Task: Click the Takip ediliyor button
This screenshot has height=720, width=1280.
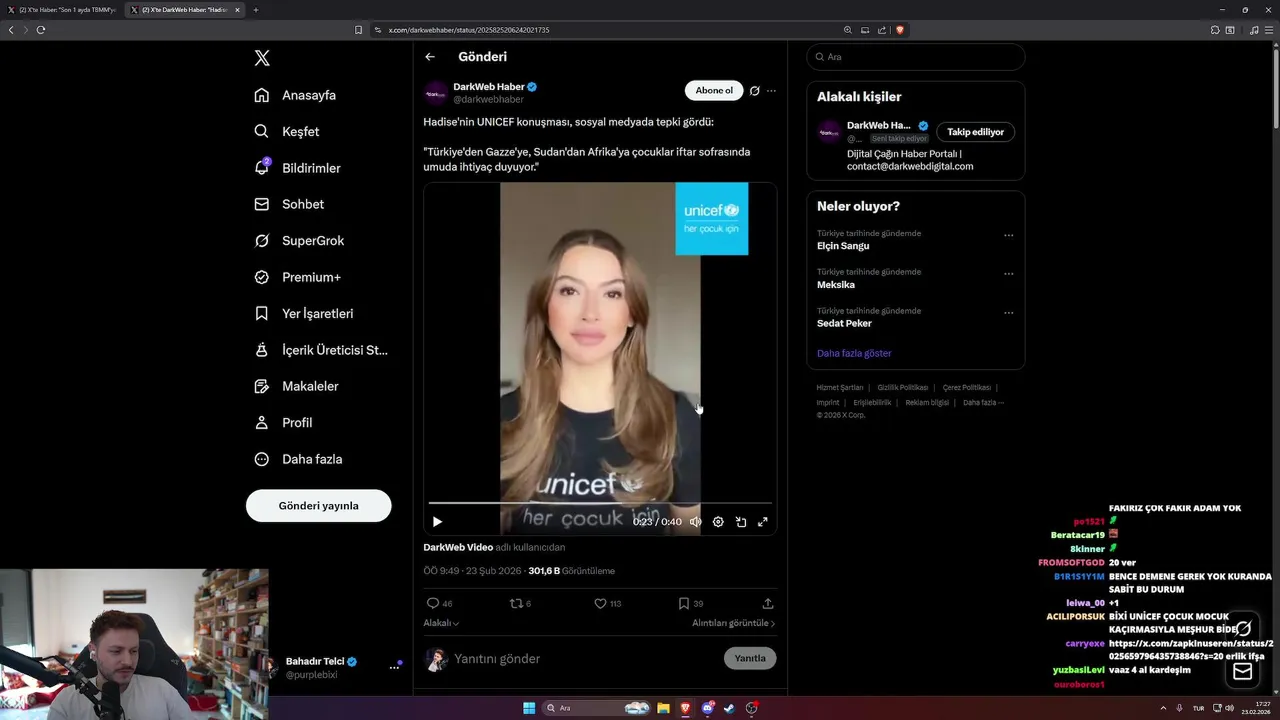Action: tap(975, 132)
